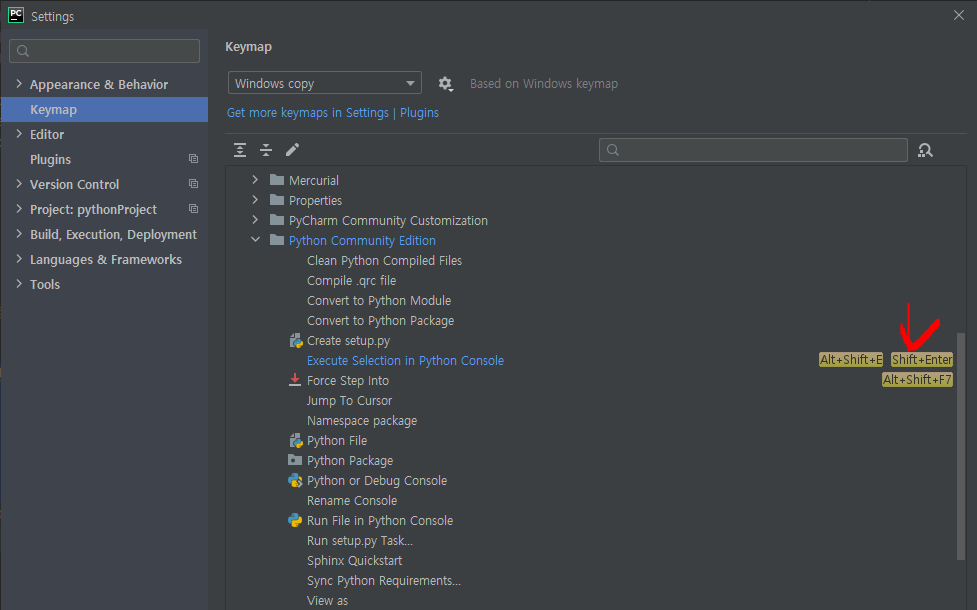Click the Create setup.py file icon

pyautogui.click(x=296, y=341)
